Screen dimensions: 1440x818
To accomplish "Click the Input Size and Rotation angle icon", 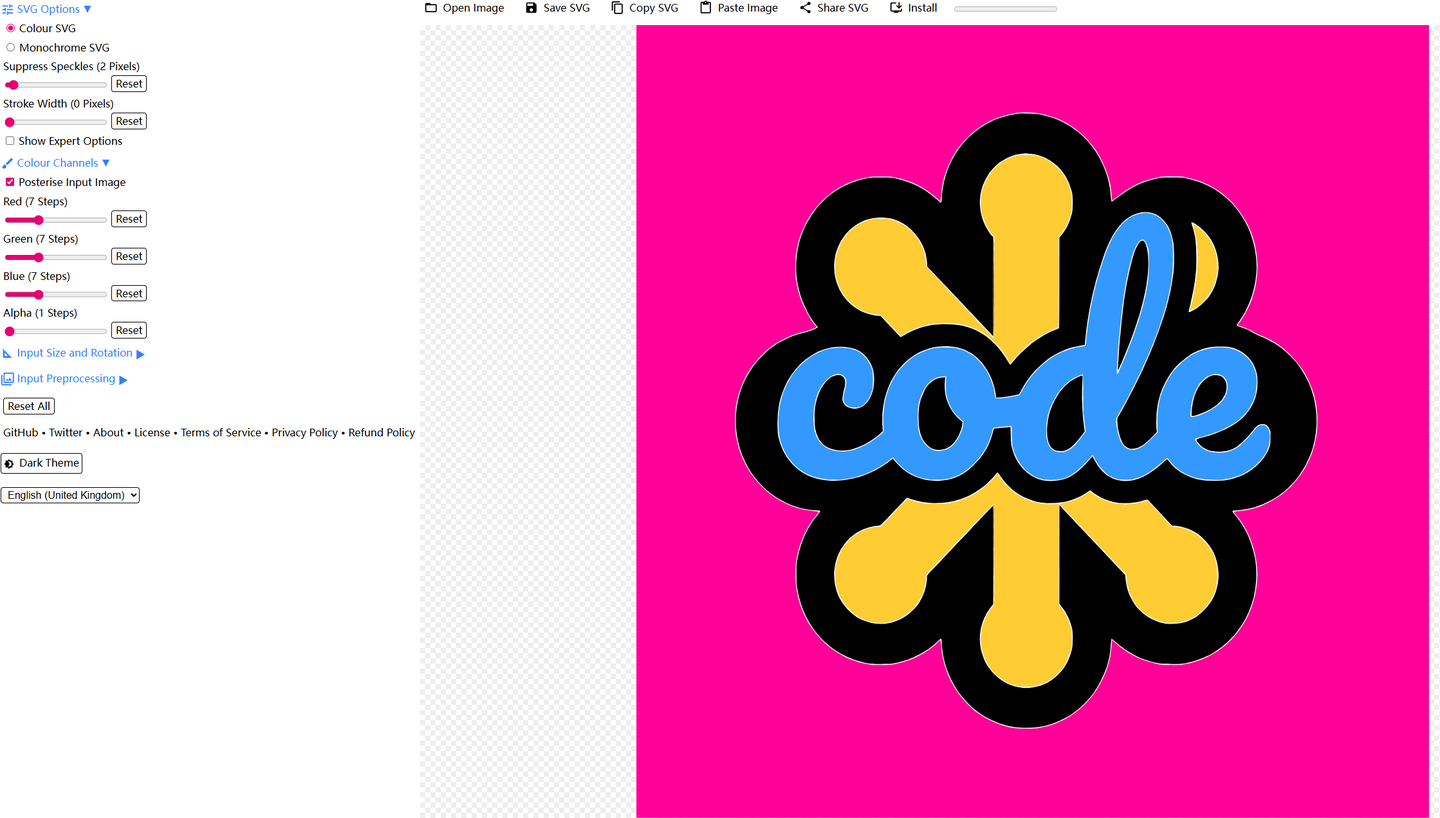I will 8,354.
